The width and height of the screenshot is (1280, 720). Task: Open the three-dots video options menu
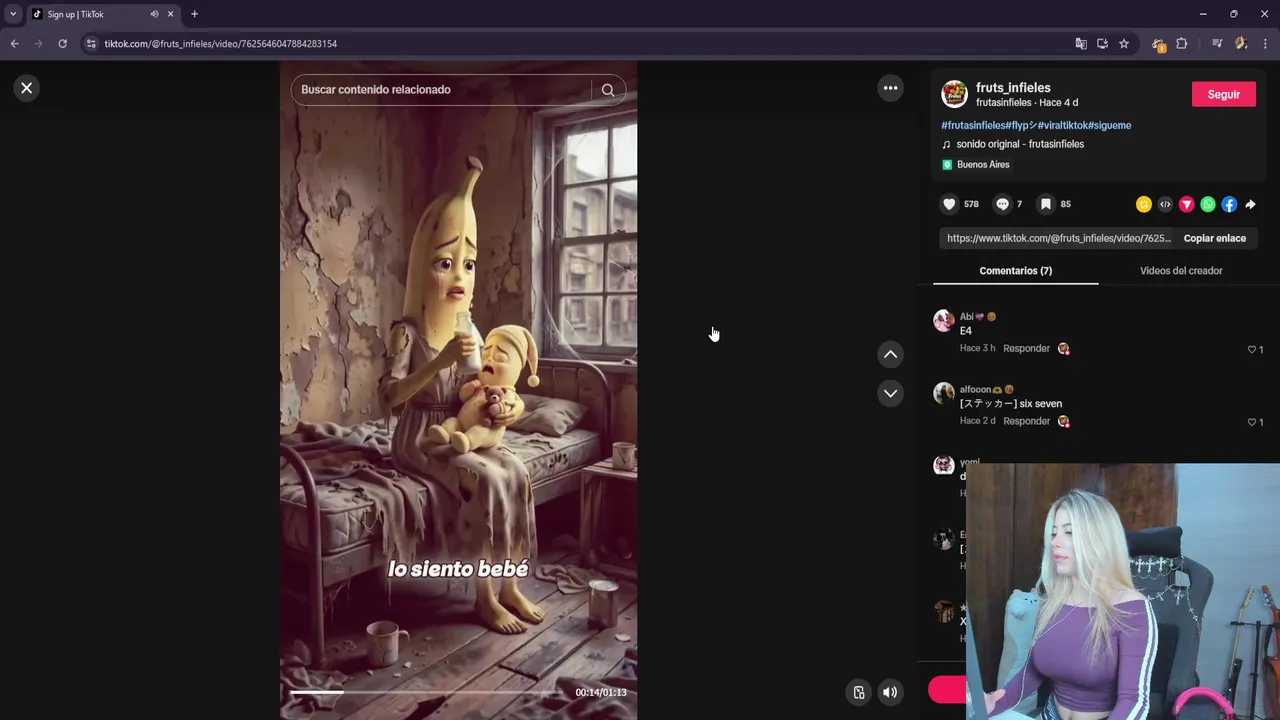(890, 88)
